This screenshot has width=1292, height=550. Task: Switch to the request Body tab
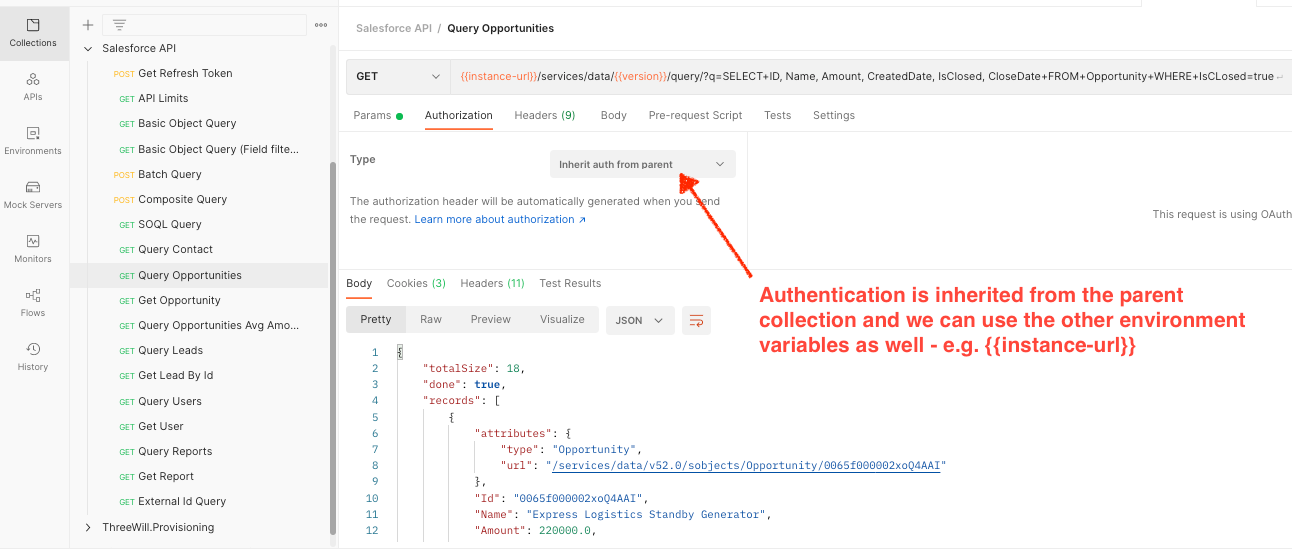pyautogui.click(x=613, y=115)
